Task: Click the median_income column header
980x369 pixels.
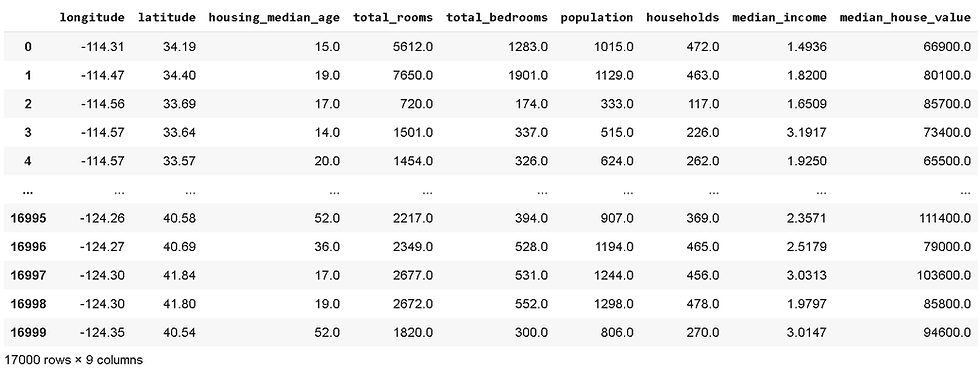Action: click(x=779, y=18)
